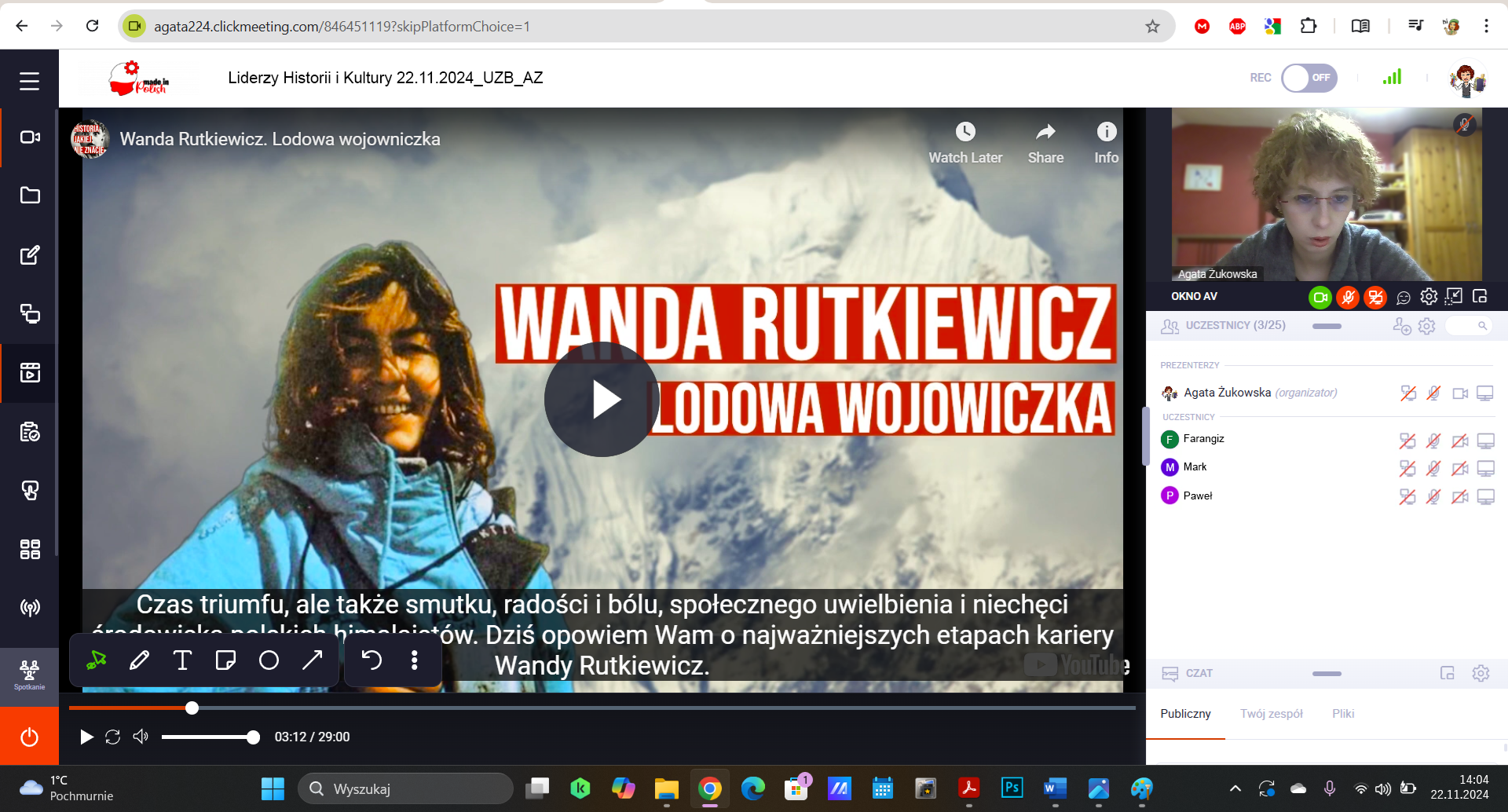The height and width of the screenshot is (812, 1508).
Task: Toggle the microphone mute button in OKNO AV
Action: 1348,297
